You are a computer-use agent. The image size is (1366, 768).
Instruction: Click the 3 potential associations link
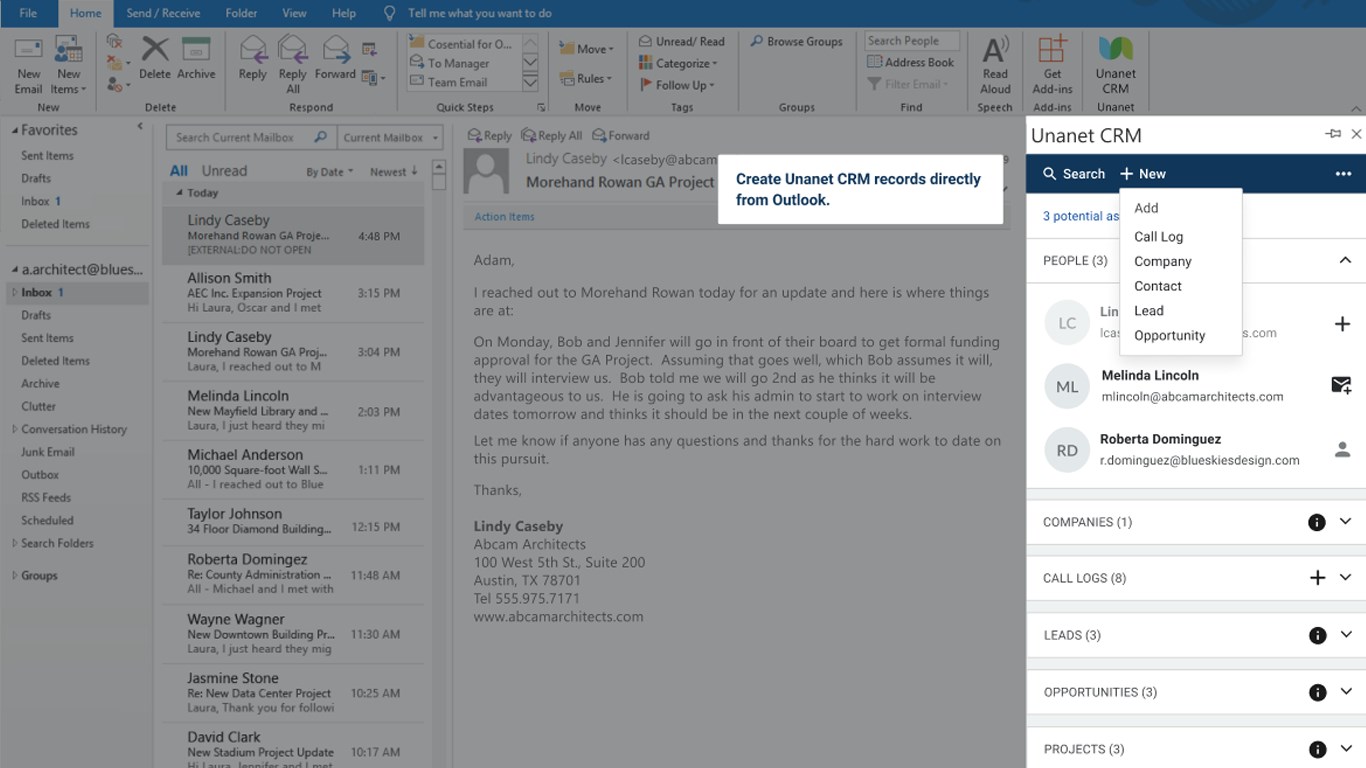[1080, 216]
